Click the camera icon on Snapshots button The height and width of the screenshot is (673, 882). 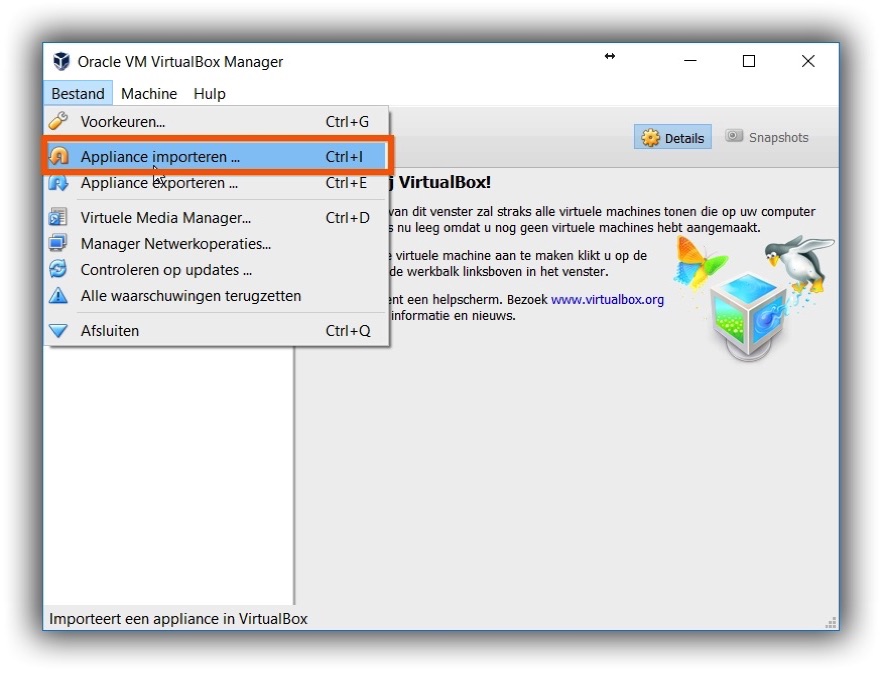point(734,136)
